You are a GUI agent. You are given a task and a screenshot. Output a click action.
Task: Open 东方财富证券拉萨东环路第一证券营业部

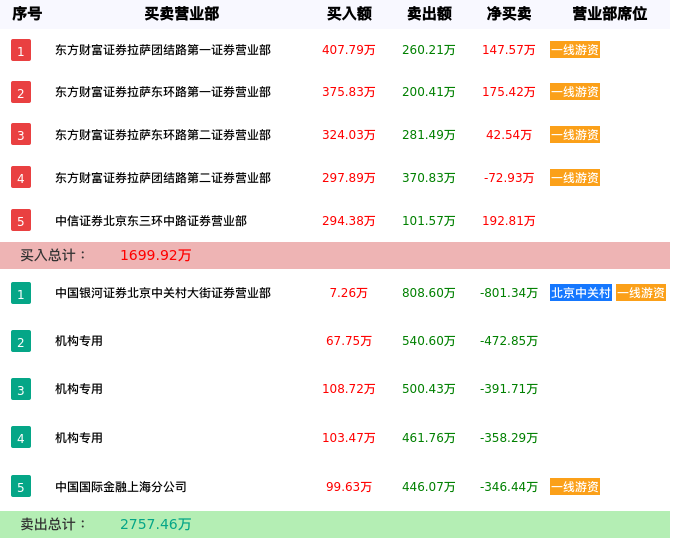click(163, 92)
